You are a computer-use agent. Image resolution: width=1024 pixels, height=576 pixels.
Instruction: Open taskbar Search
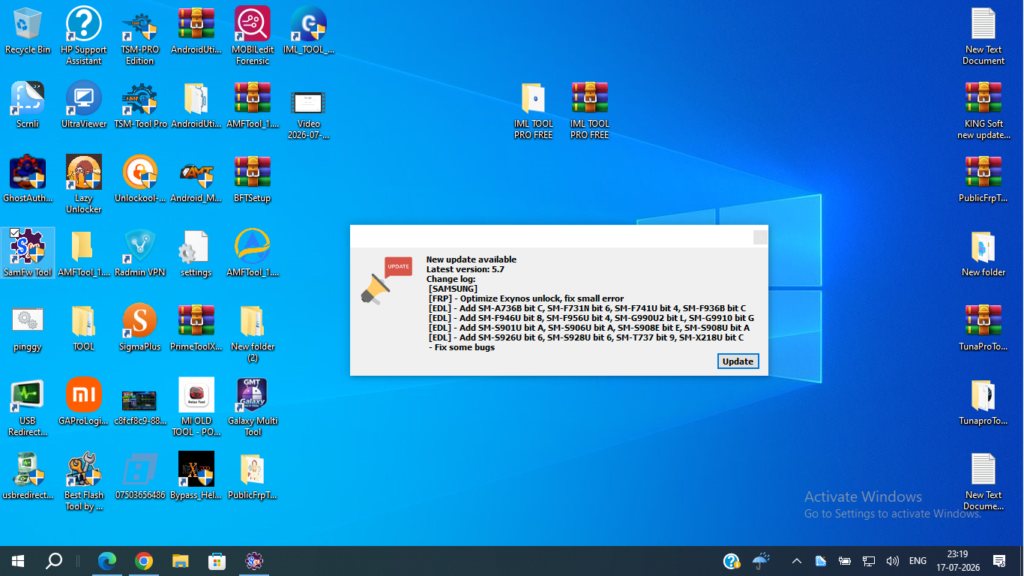pos(54,561)
